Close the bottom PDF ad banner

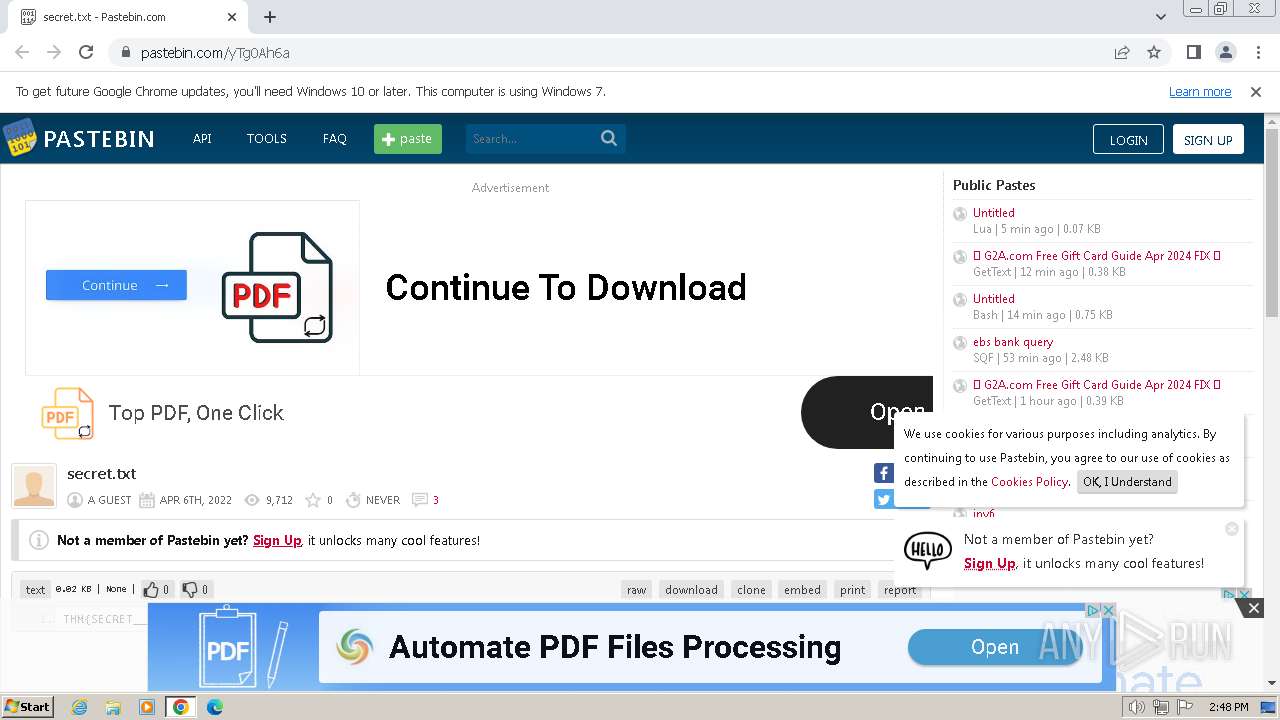pos(1254,607)
